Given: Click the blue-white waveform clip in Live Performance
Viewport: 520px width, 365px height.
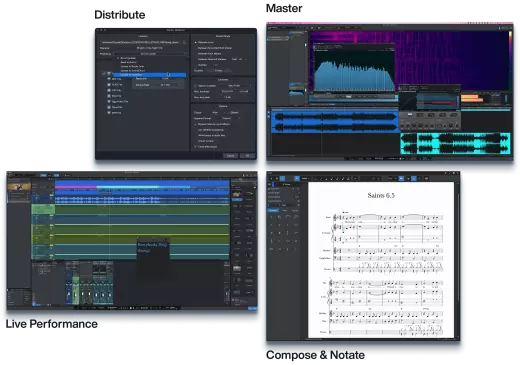Looking at the screenshot, I should coord(142,200).
